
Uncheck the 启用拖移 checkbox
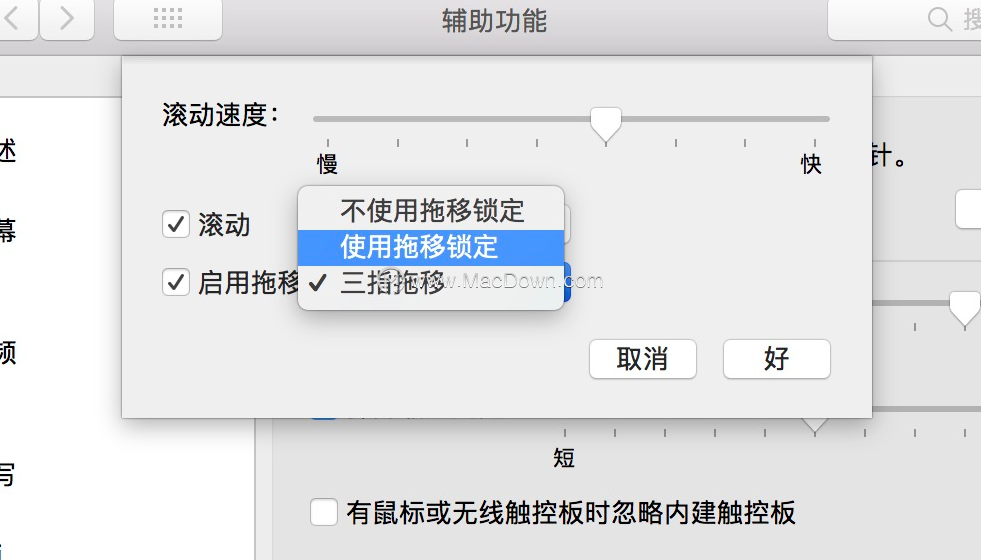coord(176,282)
